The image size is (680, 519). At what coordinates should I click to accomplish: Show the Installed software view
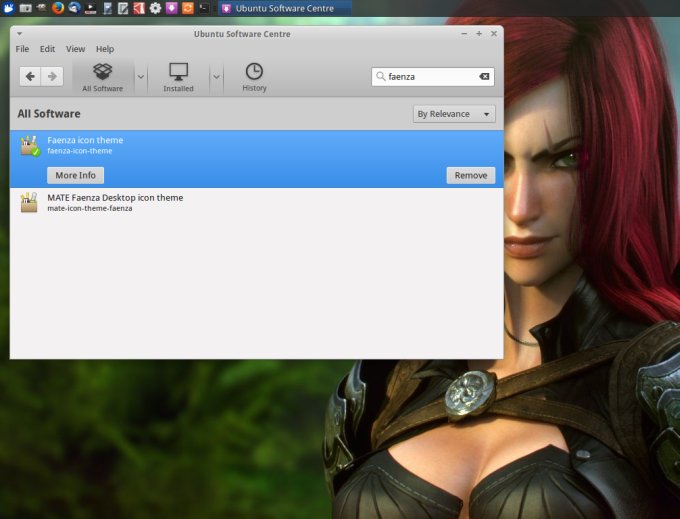coord(178,77)
